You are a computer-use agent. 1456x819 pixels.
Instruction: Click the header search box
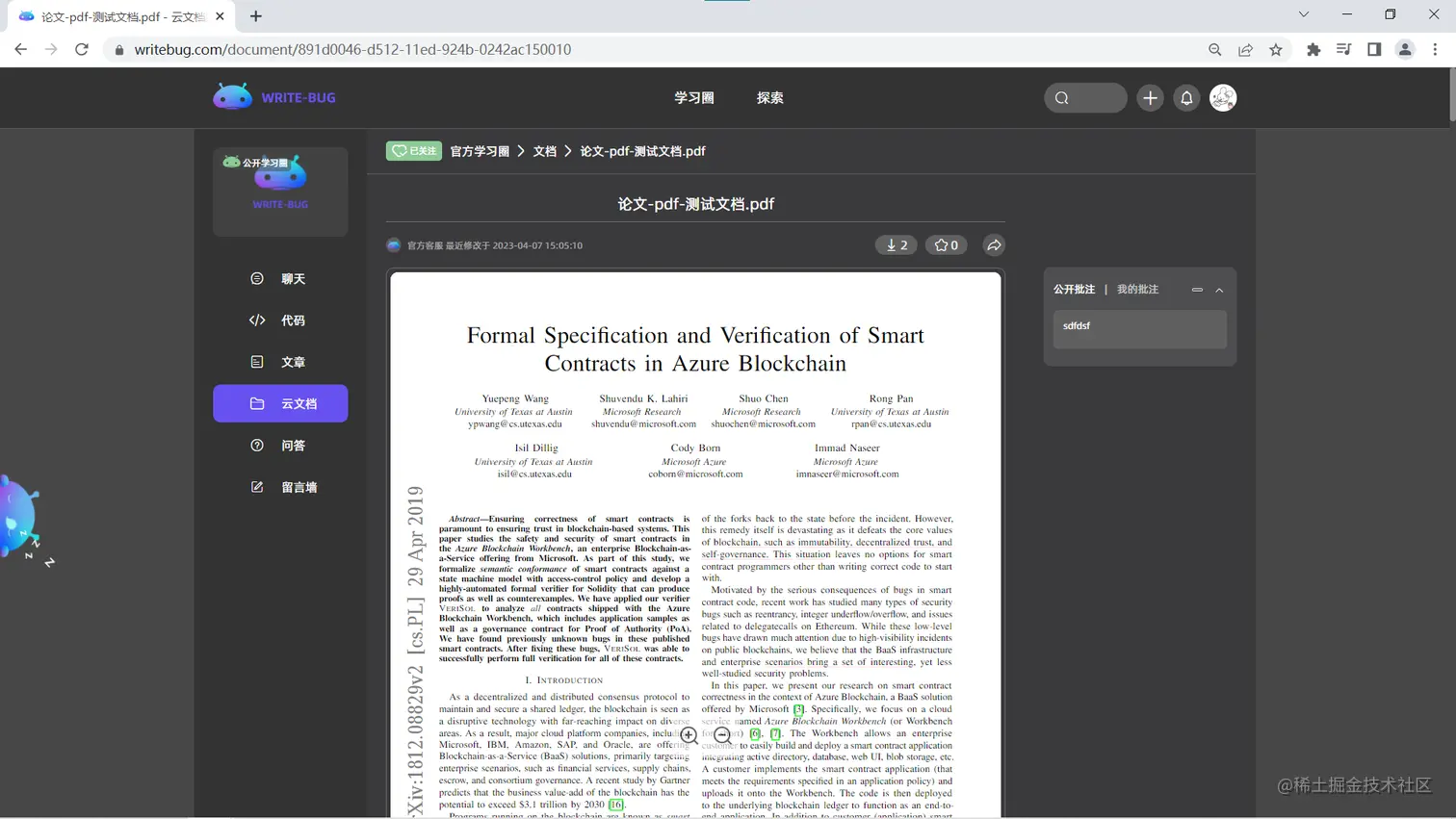pyautogui.click(x=1085, y=98)
